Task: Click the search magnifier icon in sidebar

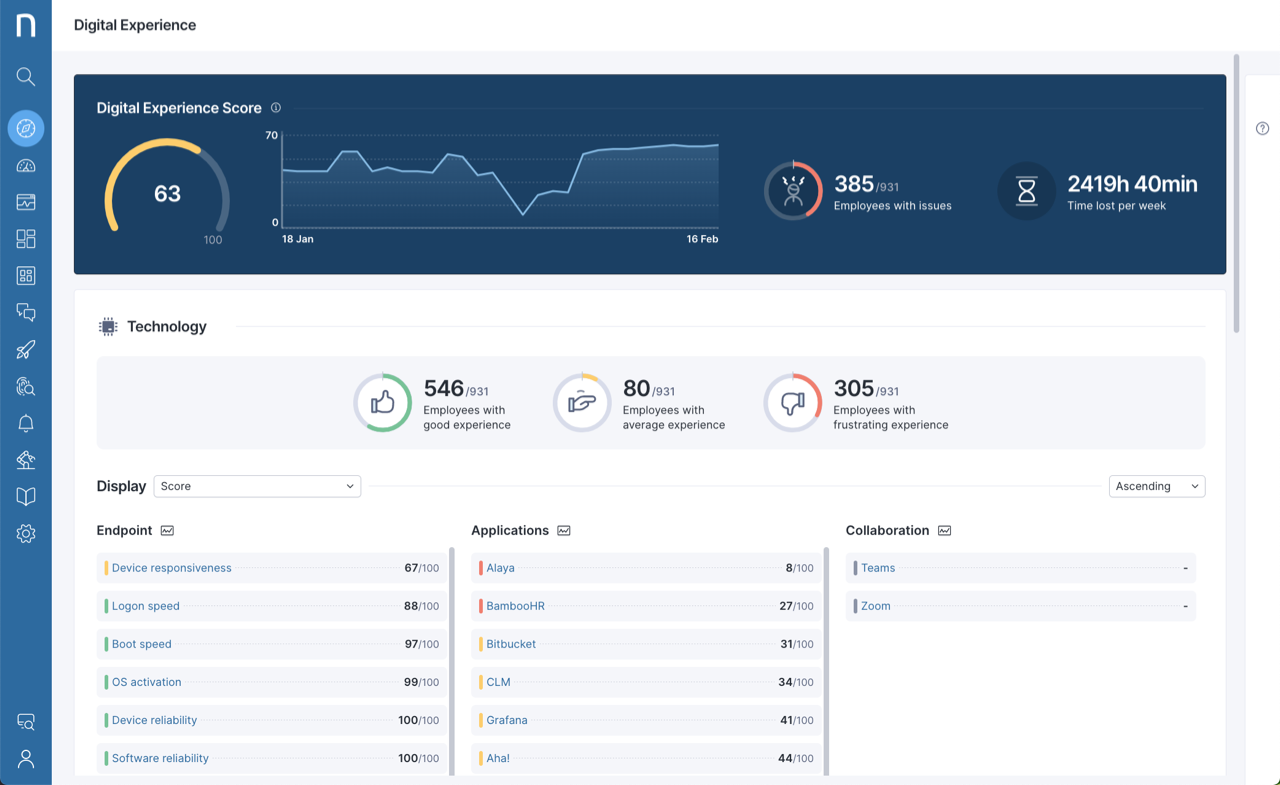Action: 26,77
